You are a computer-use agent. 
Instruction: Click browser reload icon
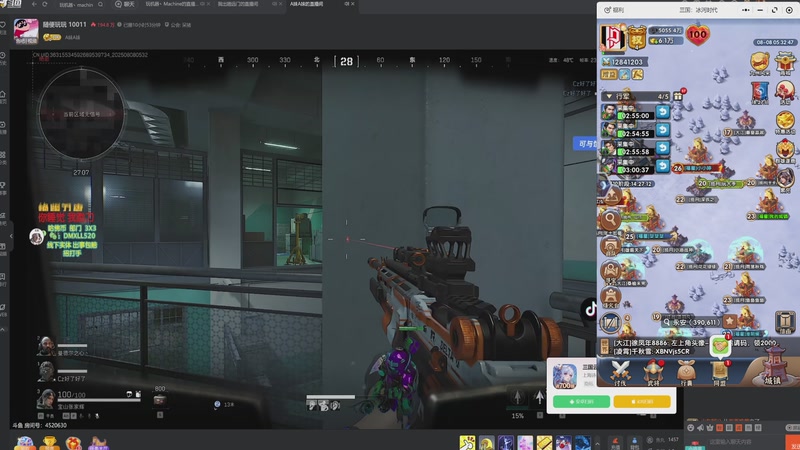point(45,4)
